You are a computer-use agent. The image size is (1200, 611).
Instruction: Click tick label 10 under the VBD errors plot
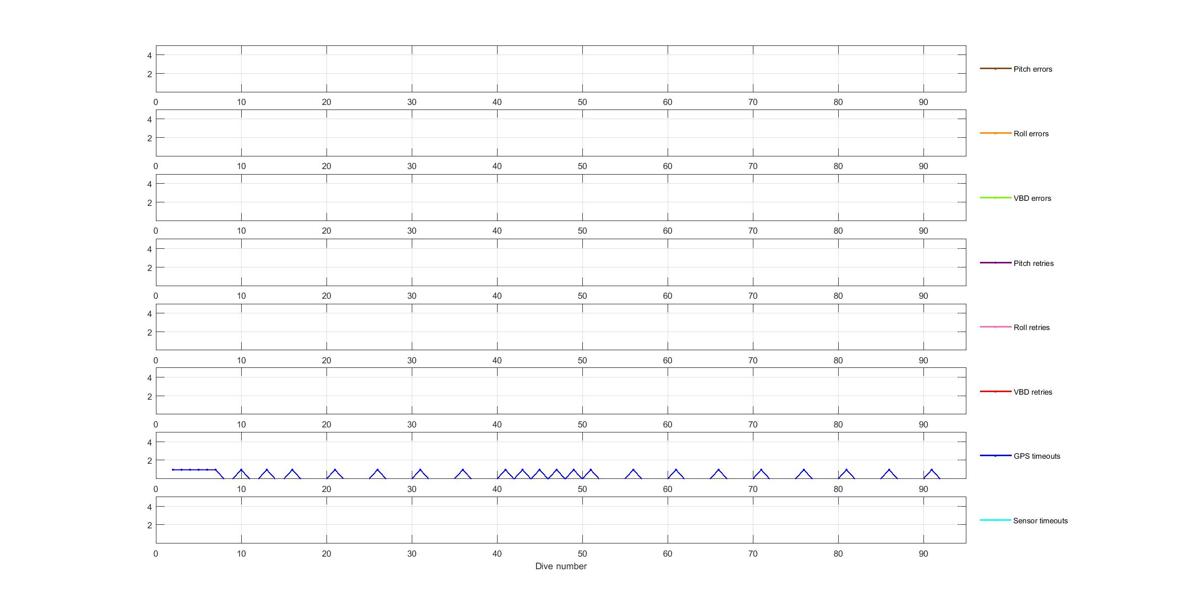[x=241, y=231]
